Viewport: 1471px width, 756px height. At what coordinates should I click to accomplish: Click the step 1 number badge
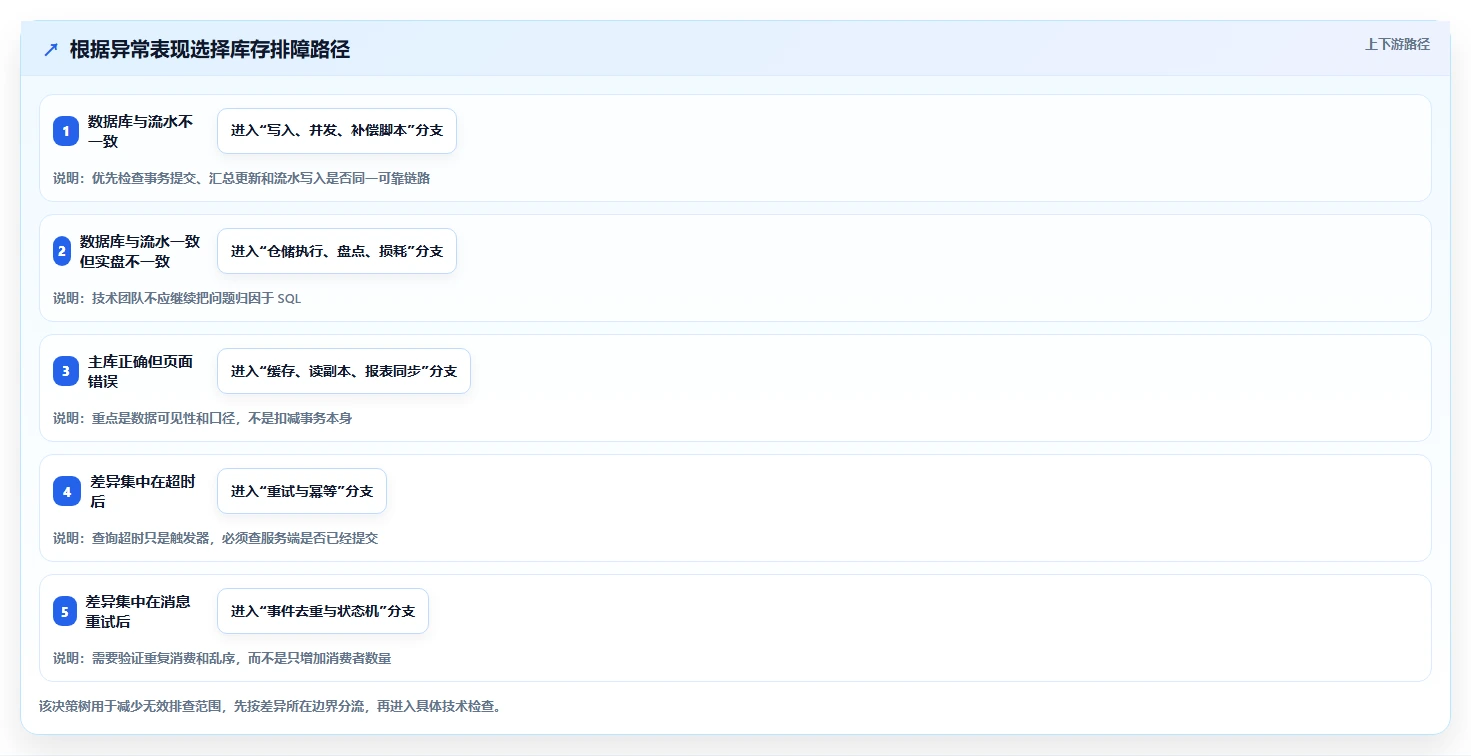point(66,131)
